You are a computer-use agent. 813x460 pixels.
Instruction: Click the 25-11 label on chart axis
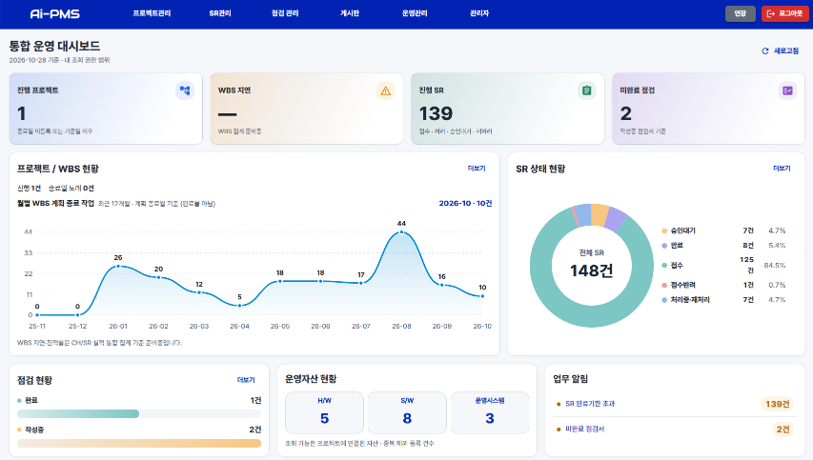(x=37, y=326)
